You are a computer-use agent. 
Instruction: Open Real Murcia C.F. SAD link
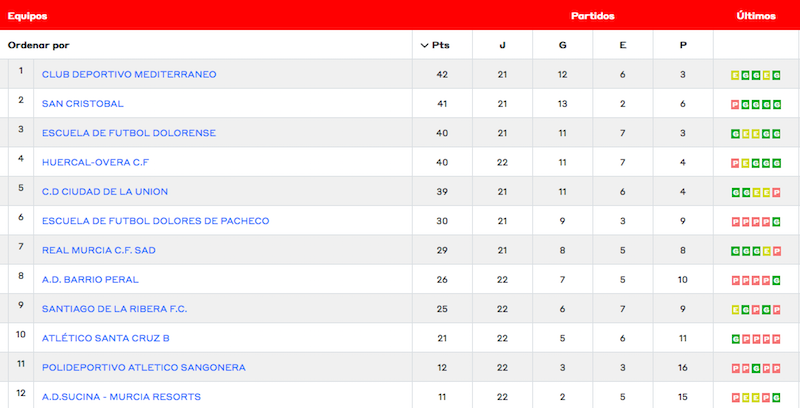click(x=98, y=250)
